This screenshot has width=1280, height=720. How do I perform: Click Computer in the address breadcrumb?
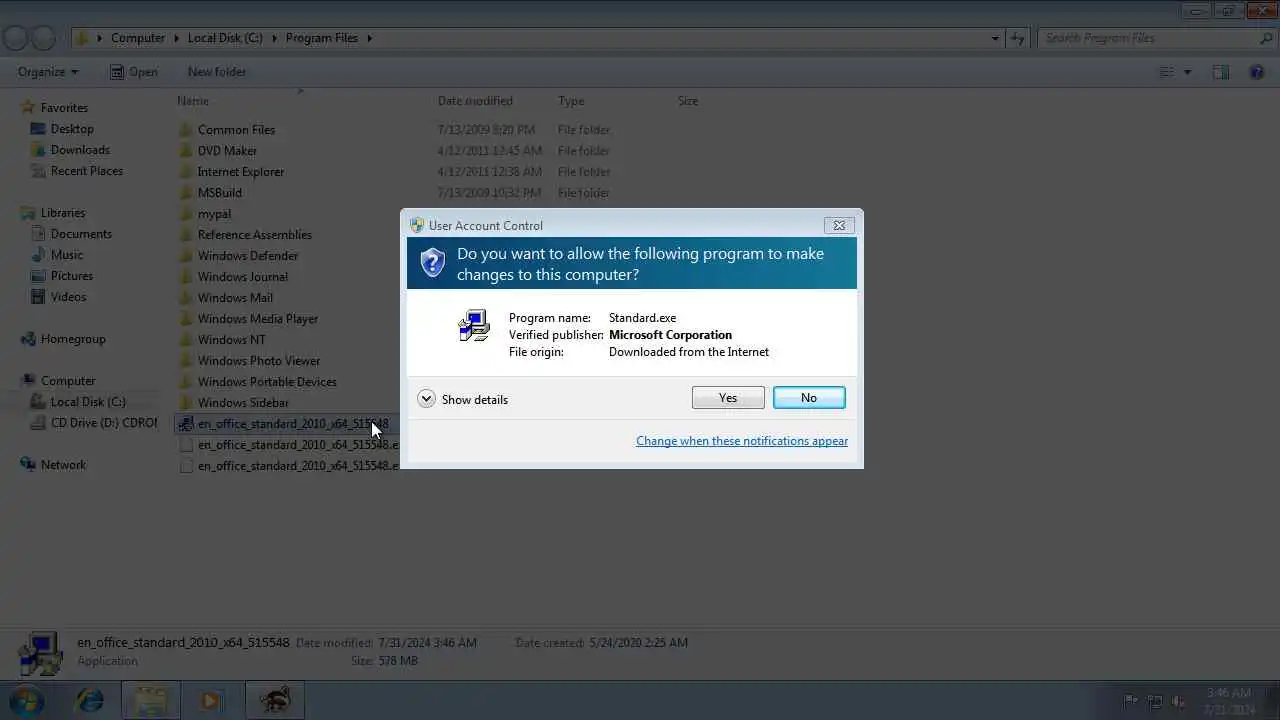tap(138, 38)
